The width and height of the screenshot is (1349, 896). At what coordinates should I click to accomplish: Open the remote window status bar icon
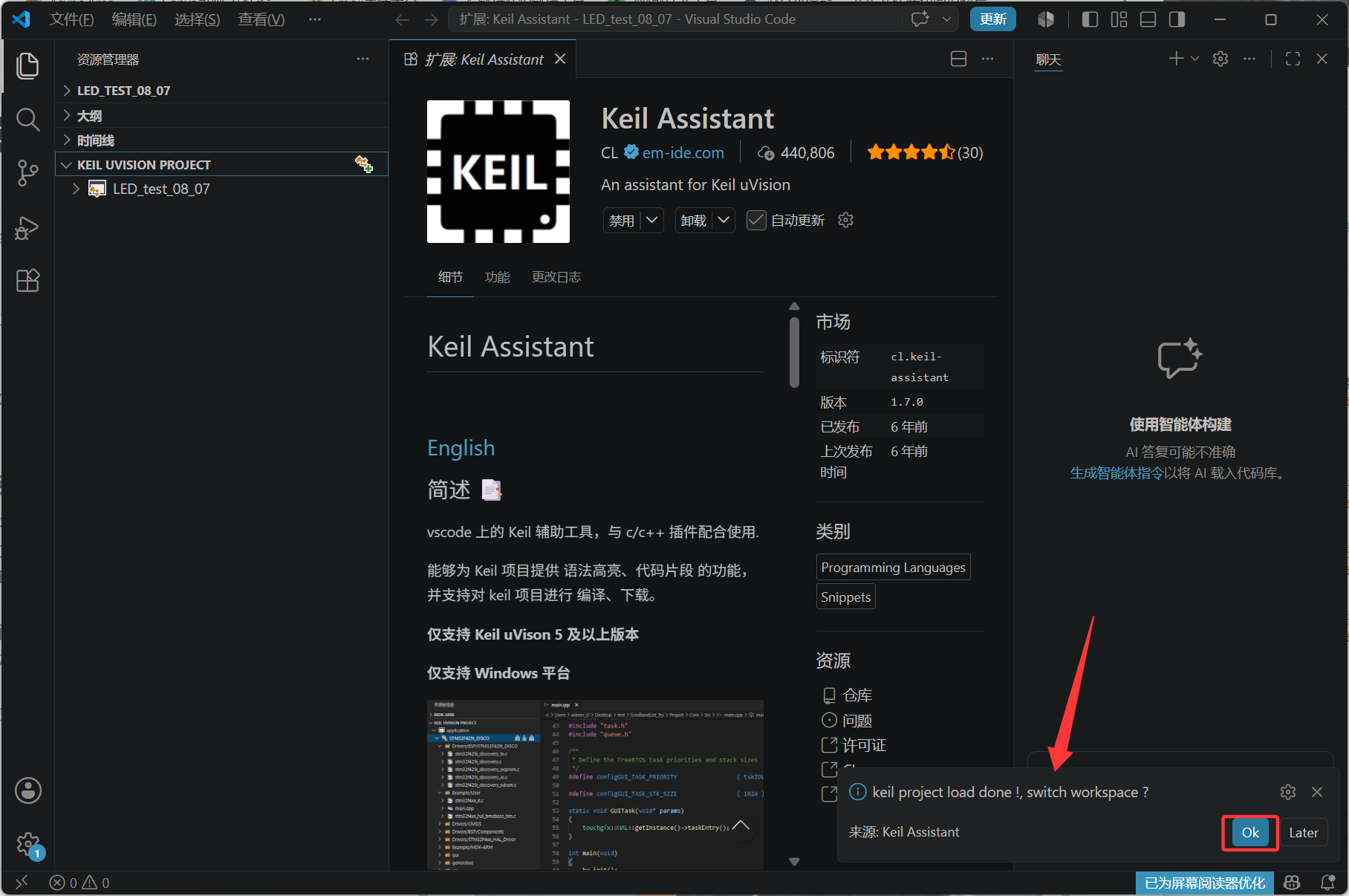pos(22,883)
